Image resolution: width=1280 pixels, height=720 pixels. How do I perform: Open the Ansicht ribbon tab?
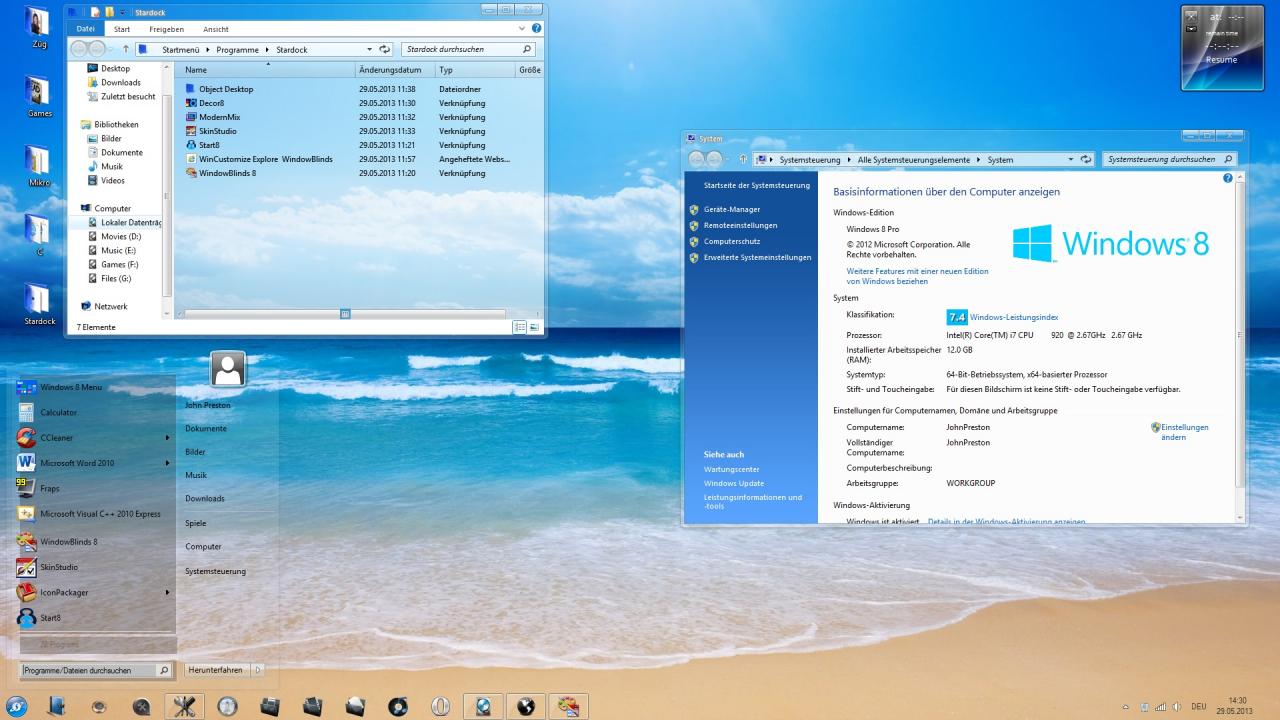pos(215,29)
